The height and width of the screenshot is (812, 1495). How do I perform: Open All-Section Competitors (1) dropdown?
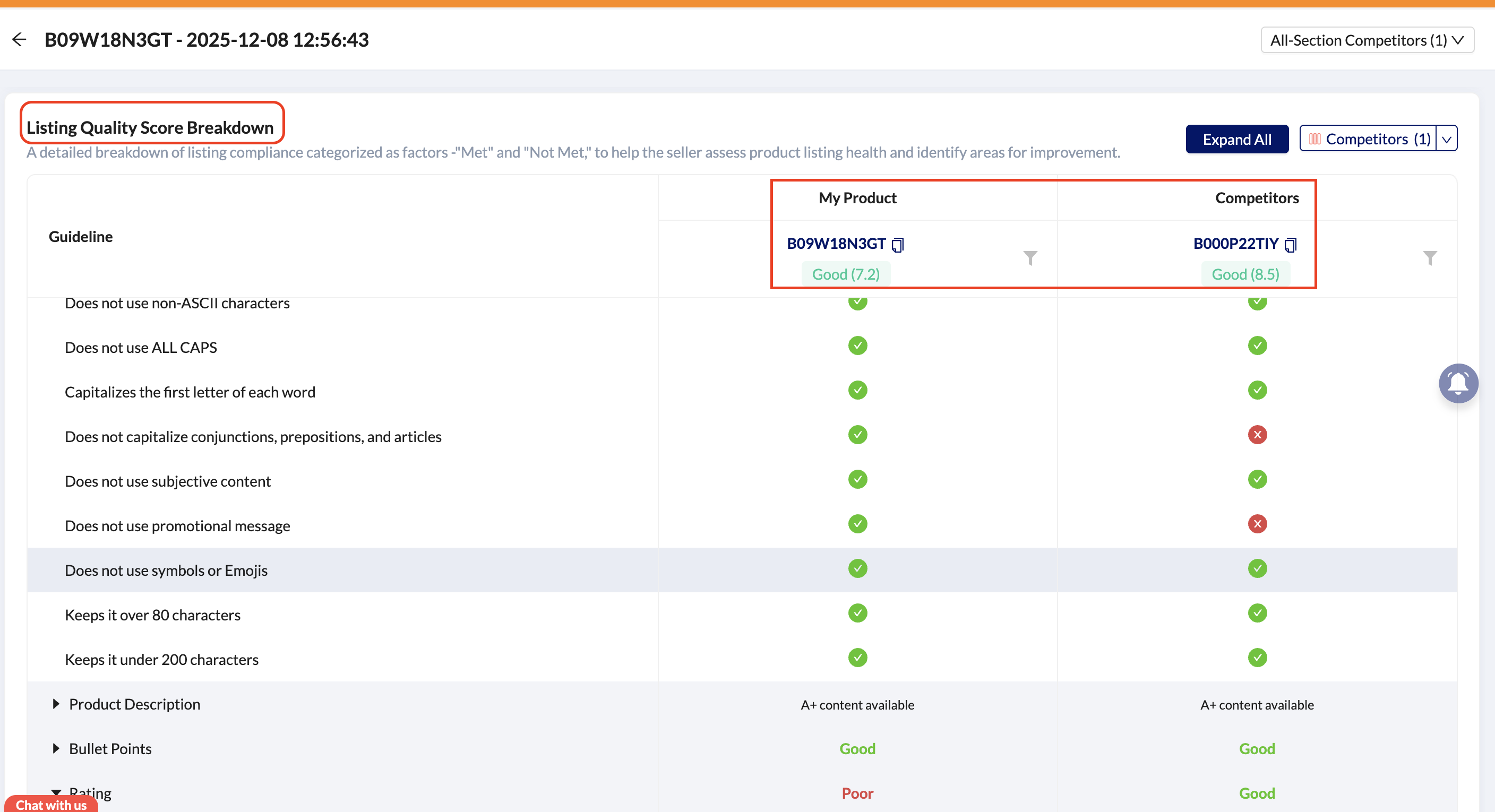1366,40
